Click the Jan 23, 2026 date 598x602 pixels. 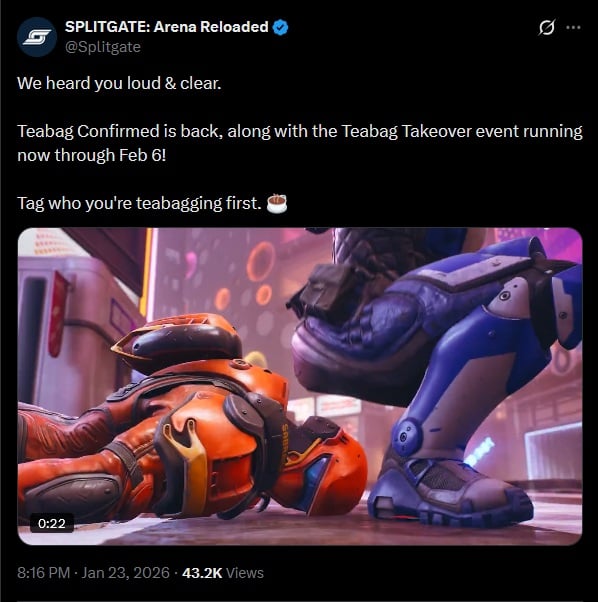126,573
